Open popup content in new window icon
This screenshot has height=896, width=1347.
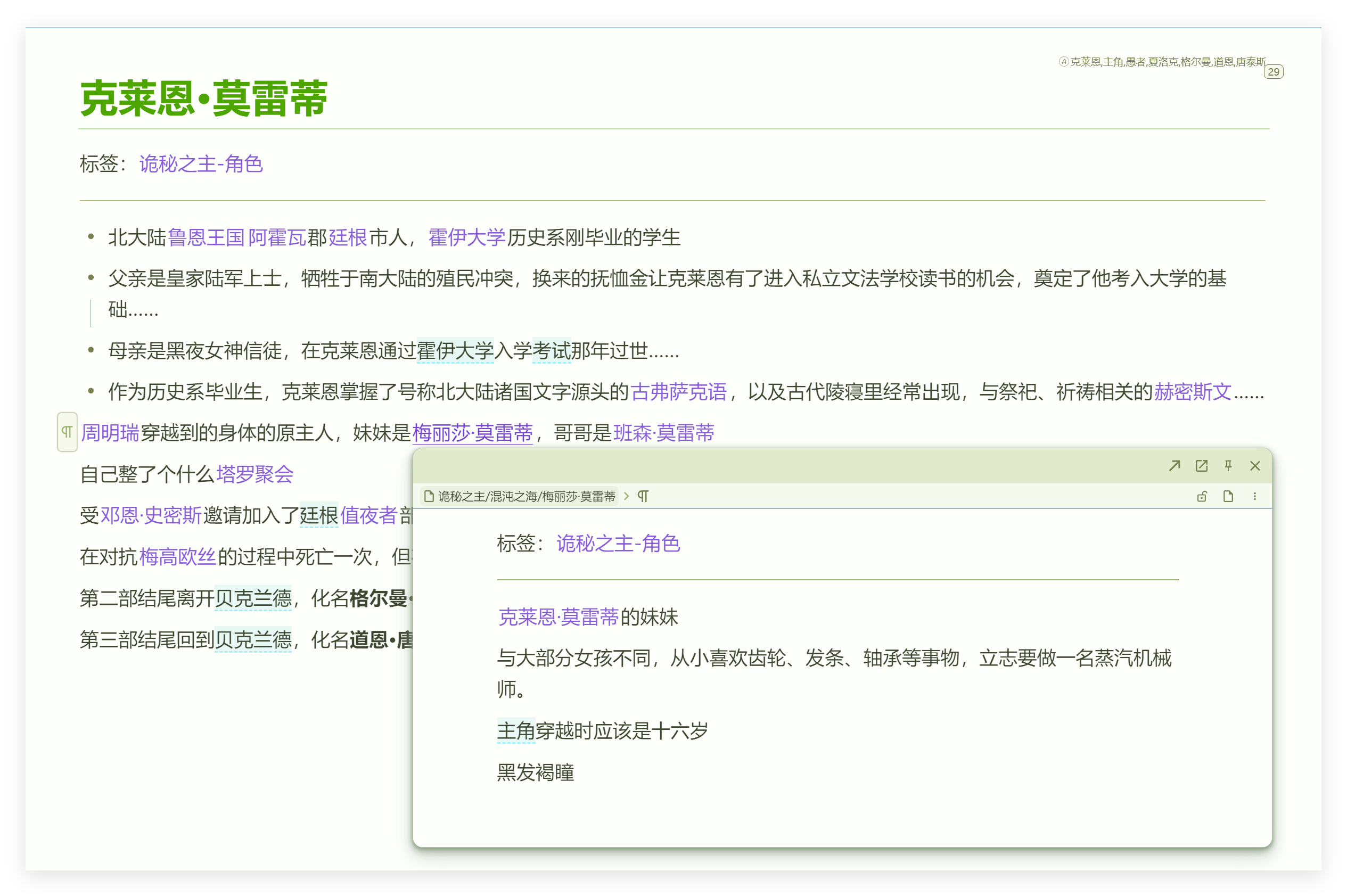click(x=1201, y=466)
